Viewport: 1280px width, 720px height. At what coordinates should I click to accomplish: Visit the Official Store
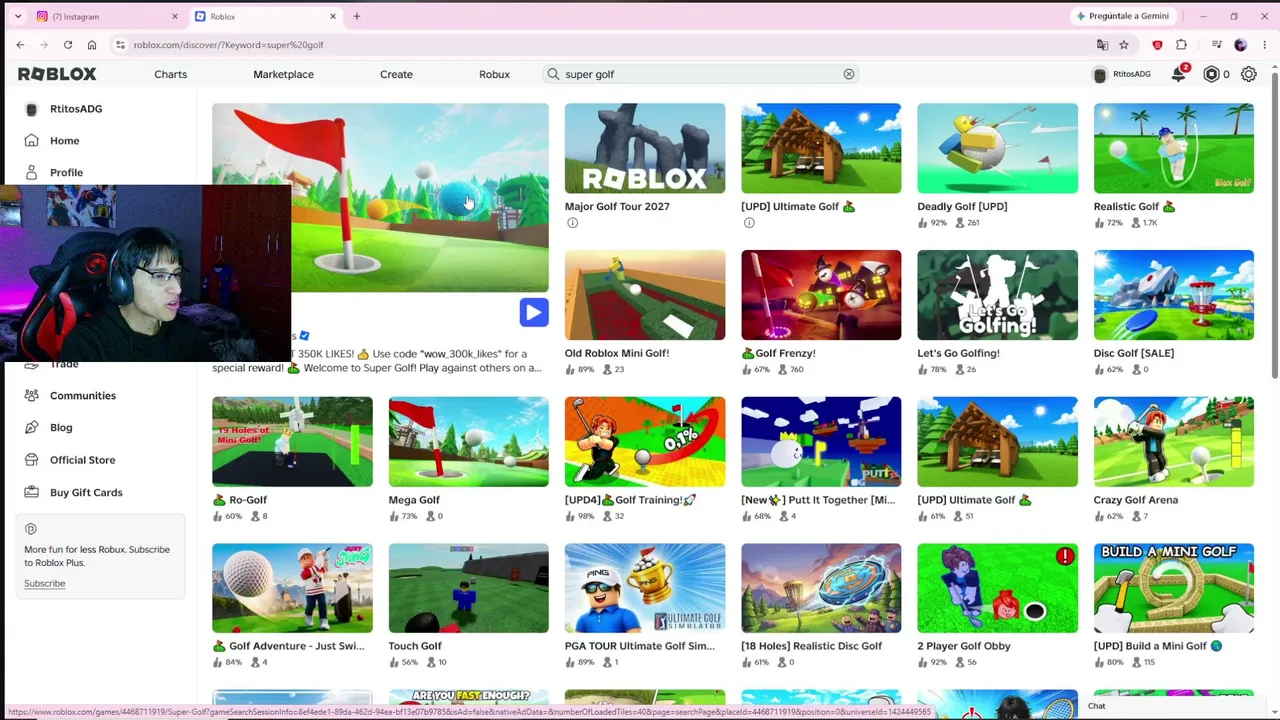click(82, 460)
